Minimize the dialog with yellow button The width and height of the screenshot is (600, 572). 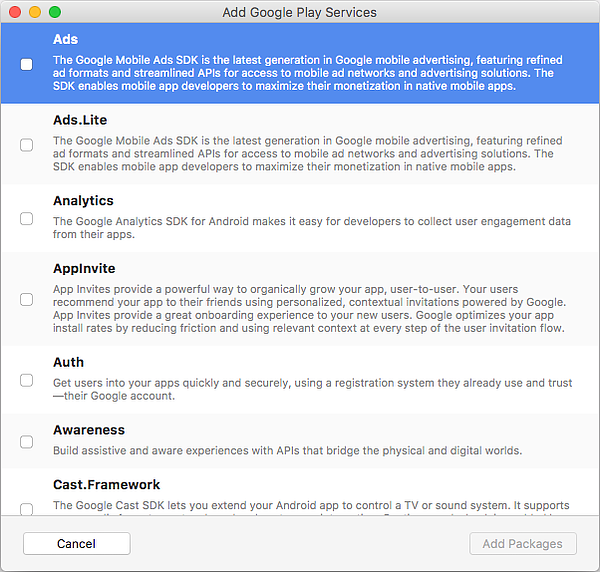point(35,12)
